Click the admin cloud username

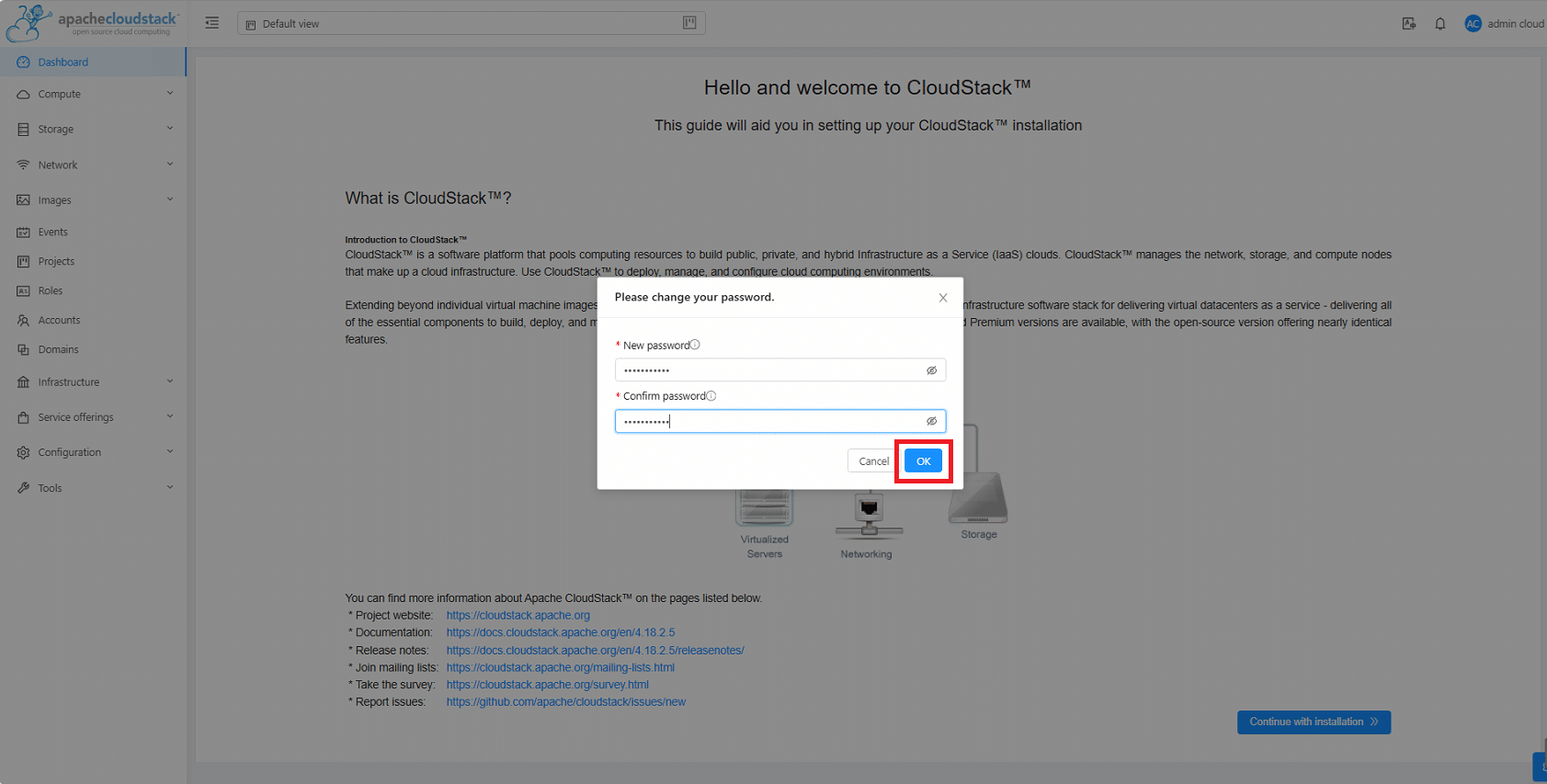tap(1516, 24)
